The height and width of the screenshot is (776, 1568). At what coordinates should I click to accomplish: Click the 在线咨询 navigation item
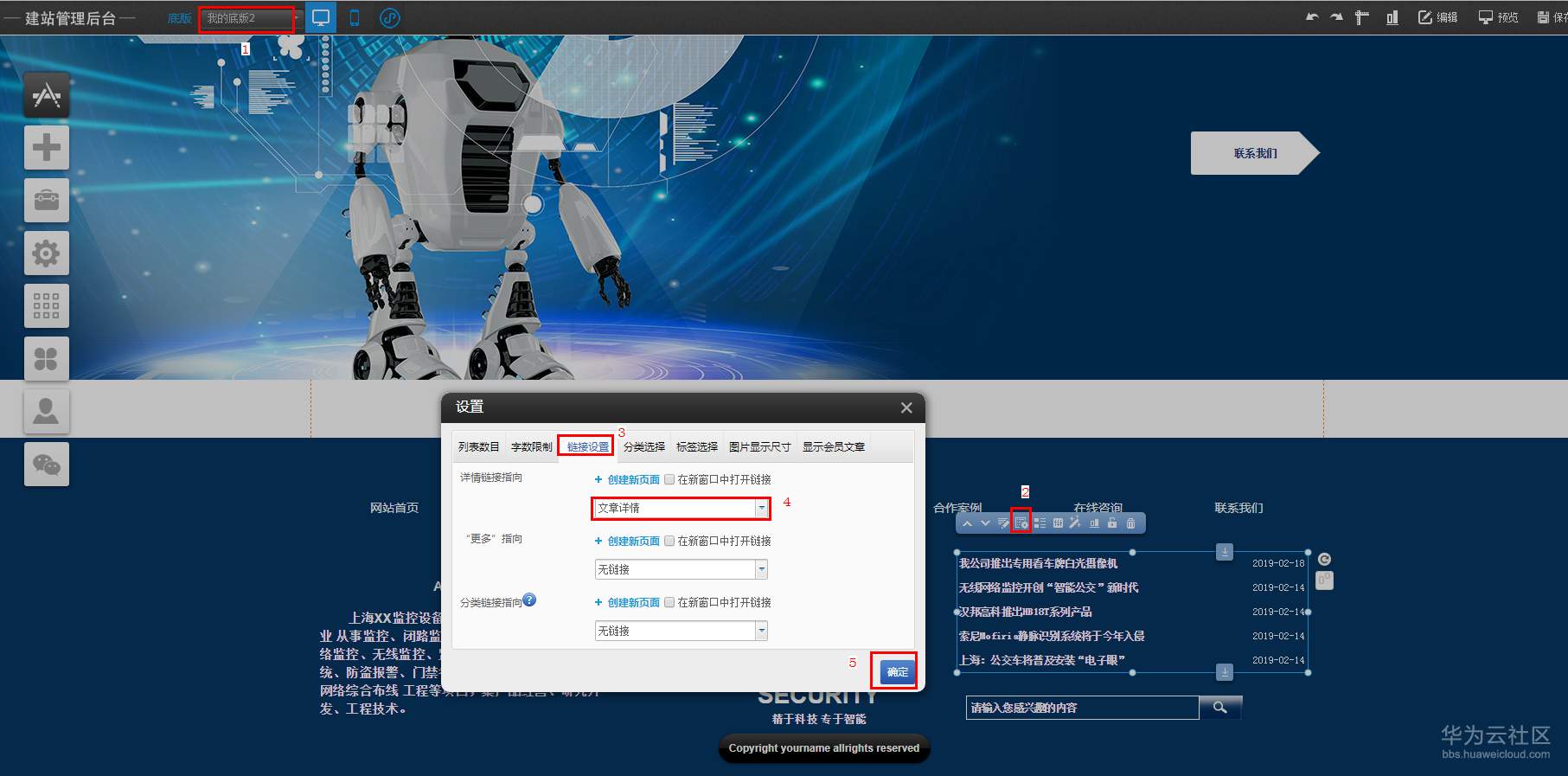tap(1098, 508)
